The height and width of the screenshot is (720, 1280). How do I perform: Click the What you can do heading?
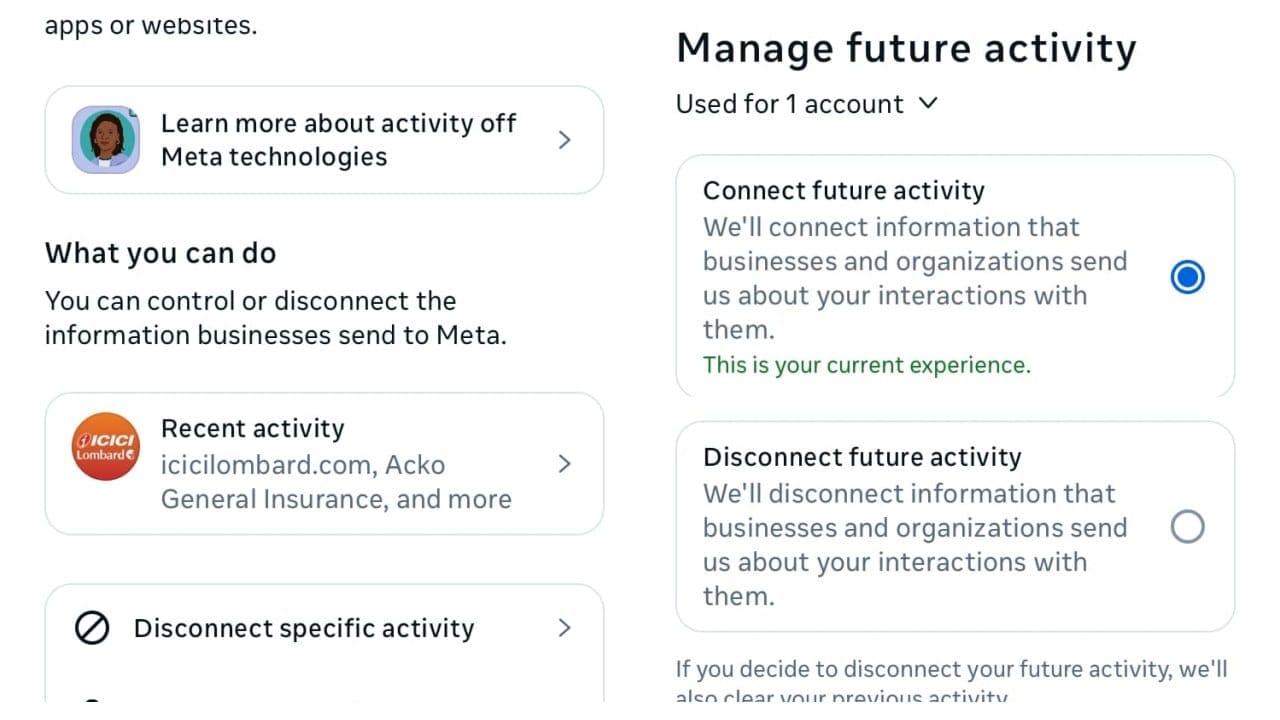click(x=160, y=253)
